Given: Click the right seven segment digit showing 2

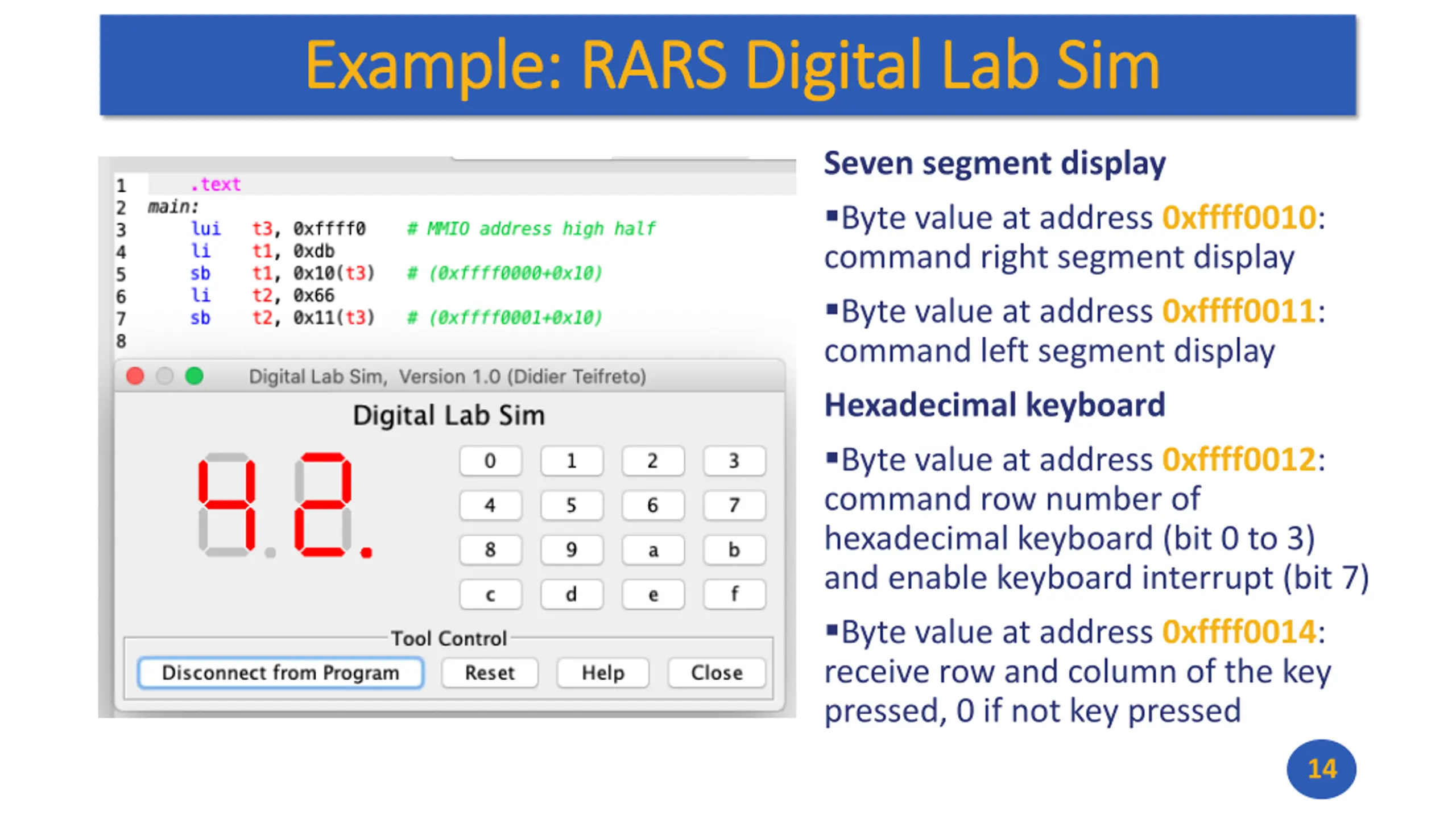Looking at the screenshot, I should (x=323, y=504).
